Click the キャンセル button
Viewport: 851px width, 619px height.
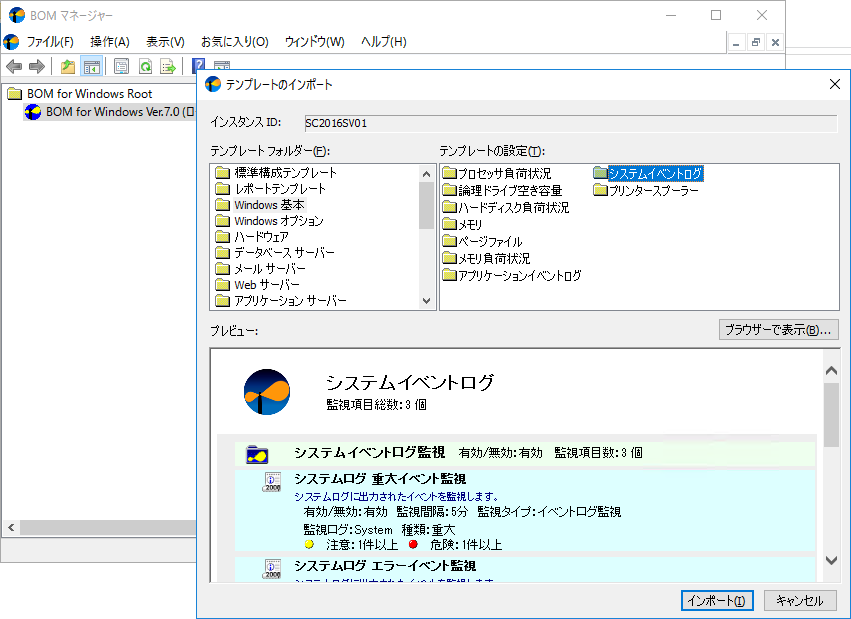[x=800, y=601]
